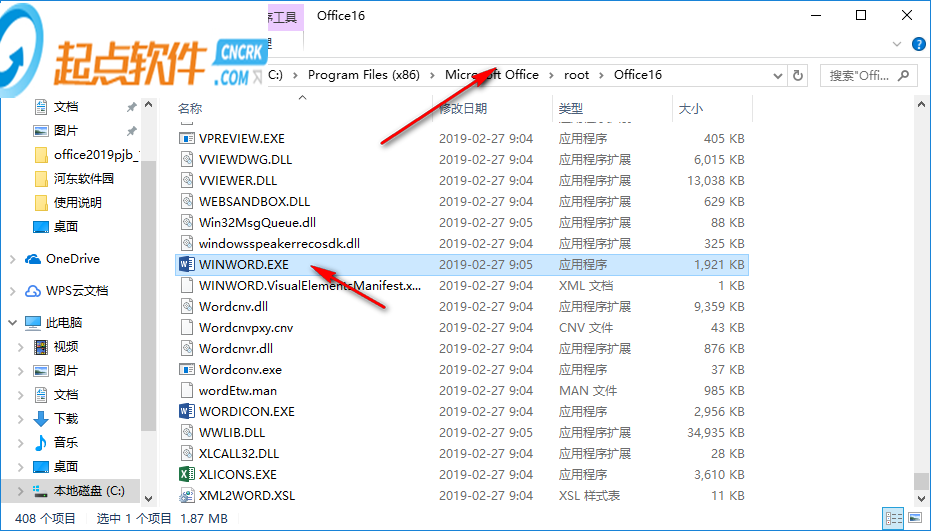The height and width of the screenshot is (531, 931).
Task: Switch to large icons view layout
Action: (915, 518)
